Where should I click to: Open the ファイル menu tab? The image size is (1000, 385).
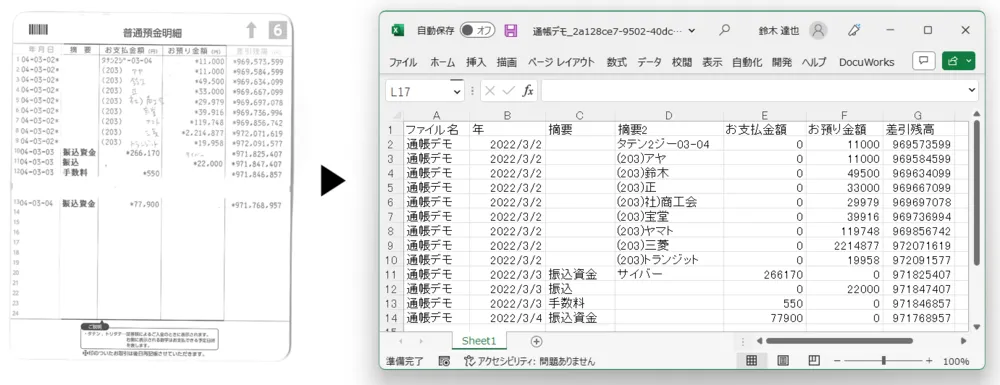tap(403, 62)
